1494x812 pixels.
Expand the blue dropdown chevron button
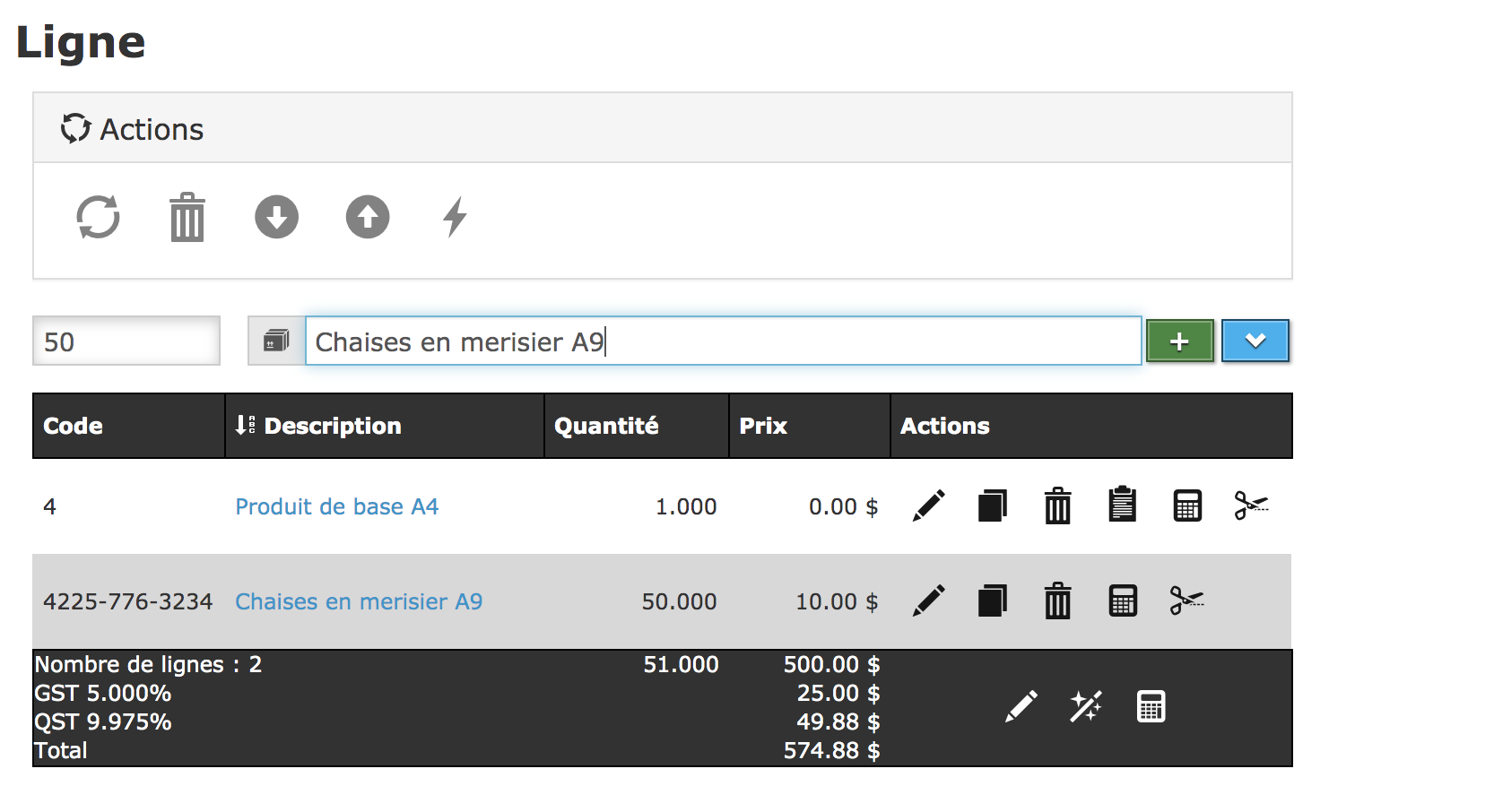click(1255, 341)
